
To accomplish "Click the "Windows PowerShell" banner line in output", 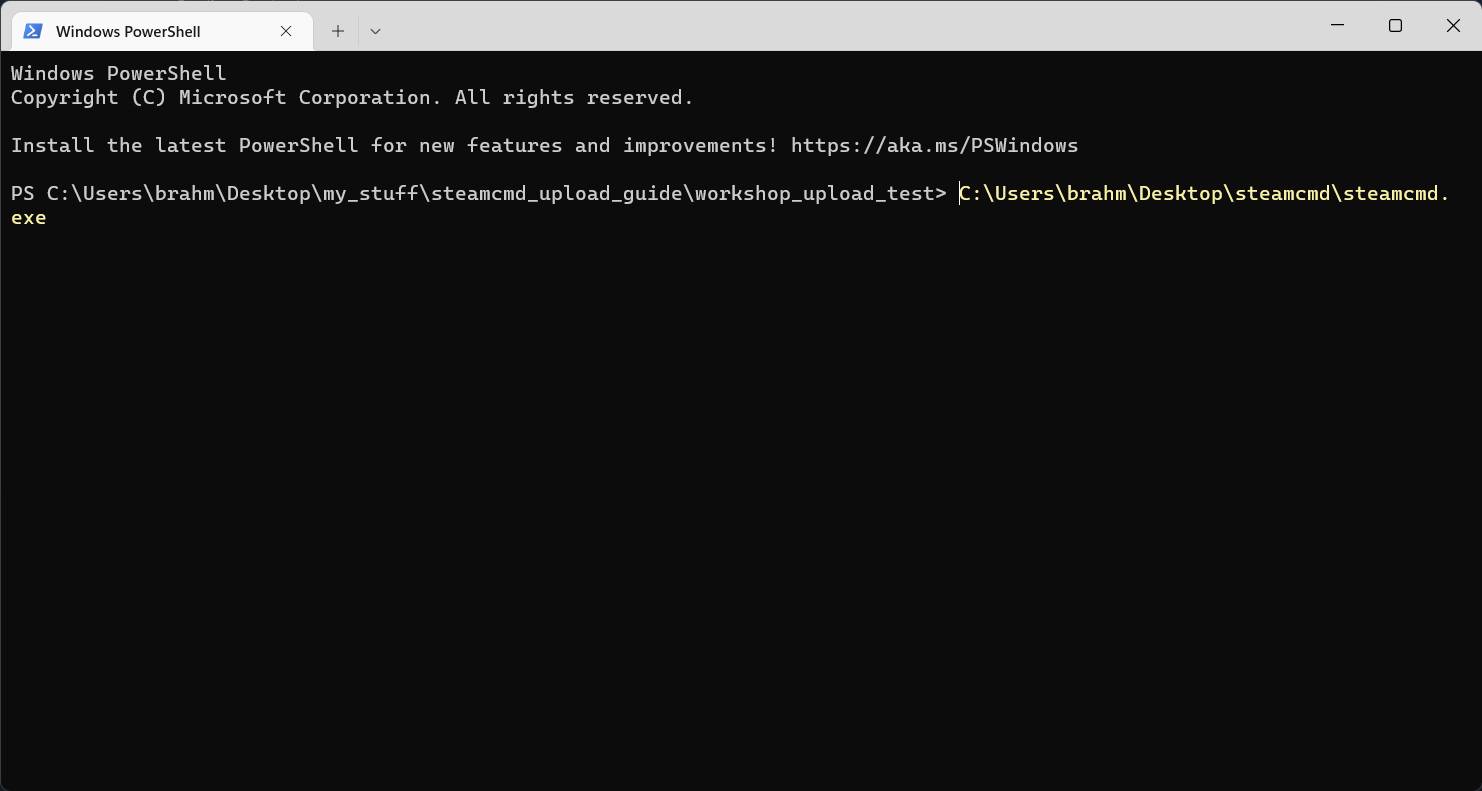I will coord(118,73).
